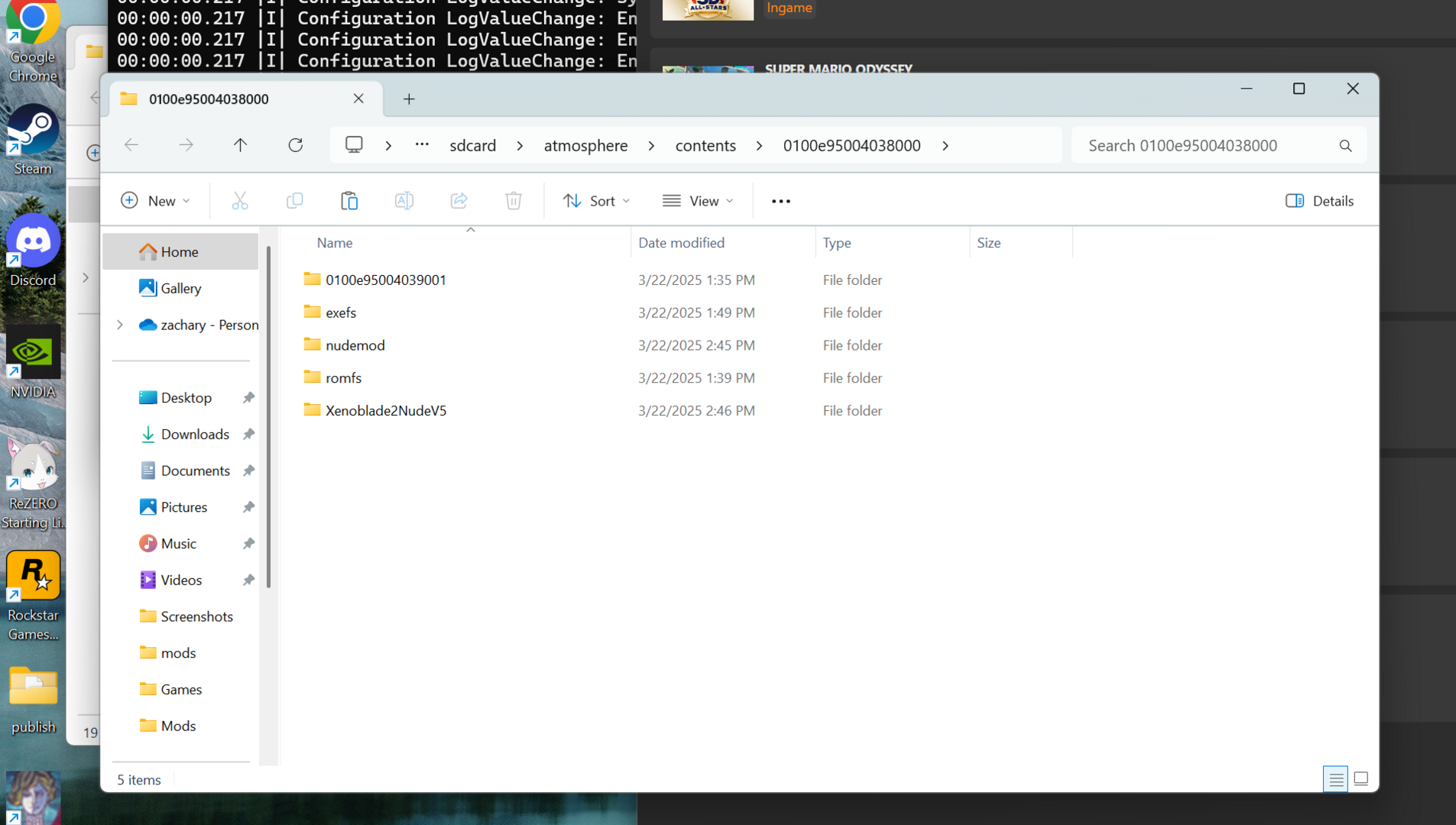This screenshot has height=825, width=1456.
Task: Open NVIDIA desktop shortcut
Action: click(33, 362)
